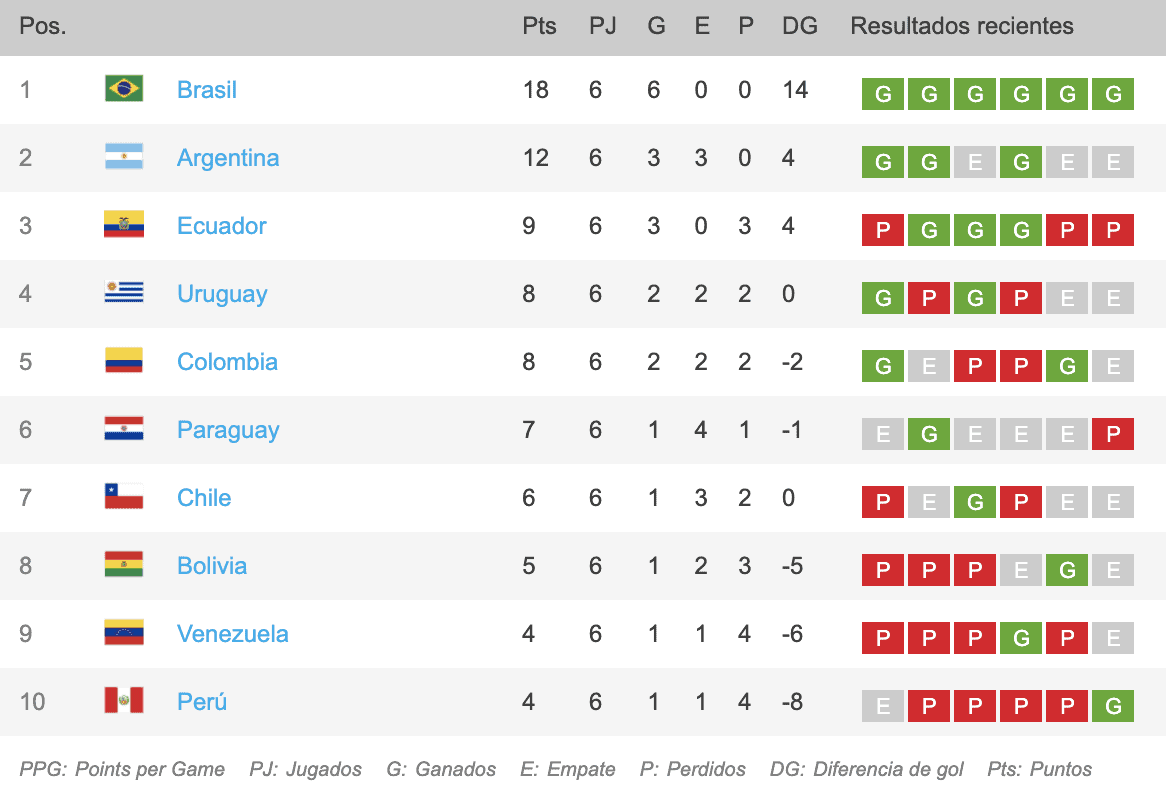
Task: Select the Pts column header
Action: tap(539, 26)
